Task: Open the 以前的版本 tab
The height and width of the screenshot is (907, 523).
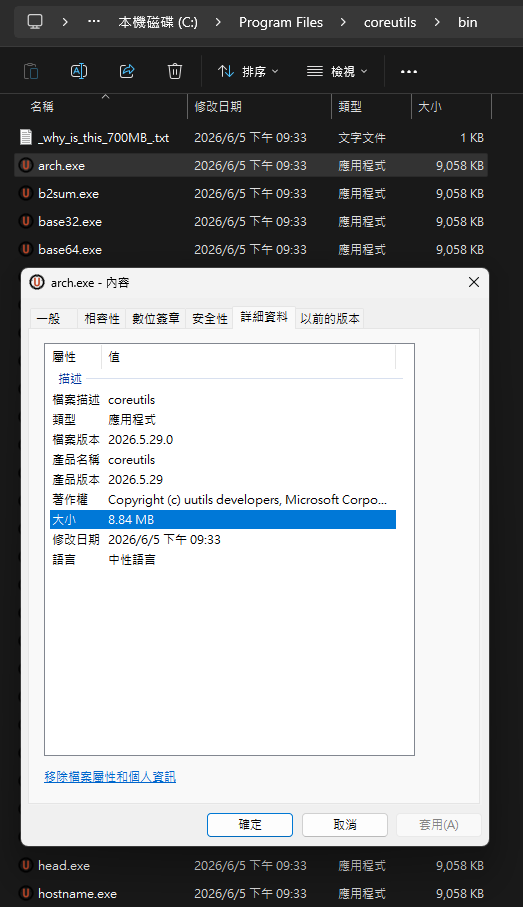Action: coord(330,318)
